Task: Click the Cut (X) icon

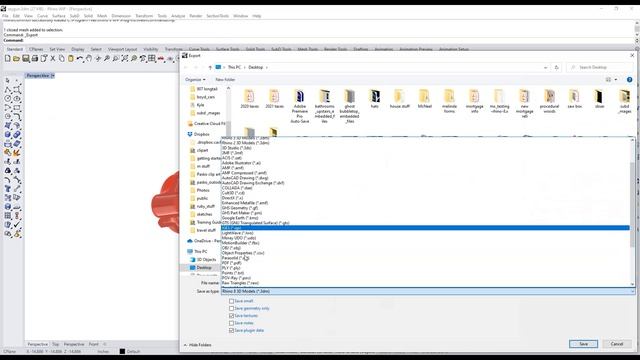Action: pyautogui.click(x=53, y=59)
